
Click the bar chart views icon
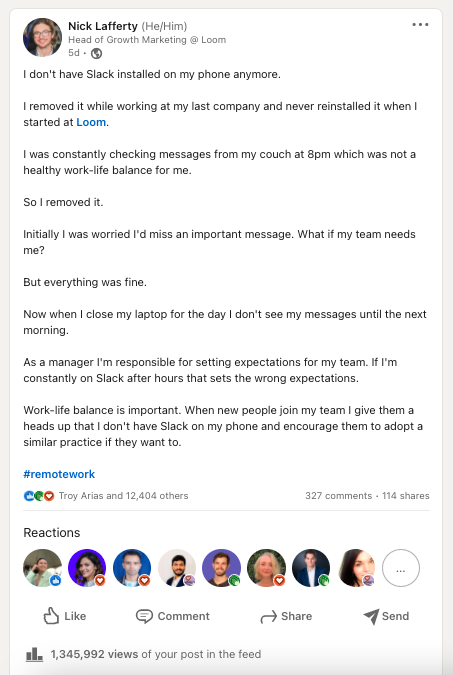coord(34,655)
